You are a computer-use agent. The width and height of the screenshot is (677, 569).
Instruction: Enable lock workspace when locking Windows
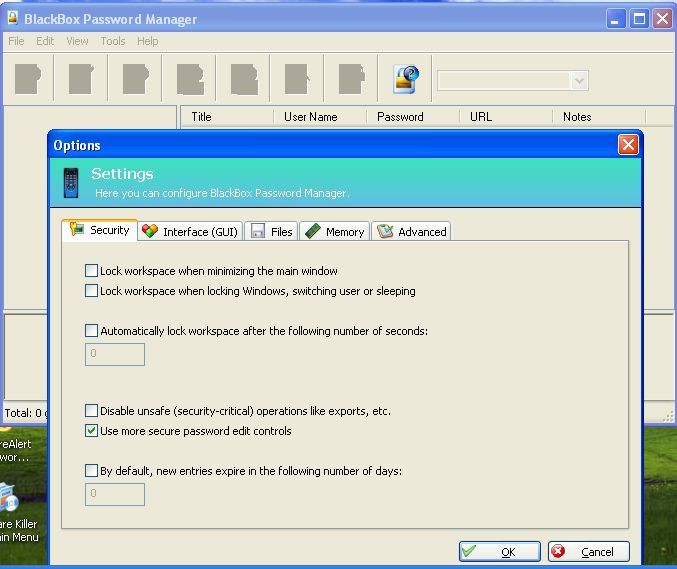pyautogui.click(x=91, y=291)
